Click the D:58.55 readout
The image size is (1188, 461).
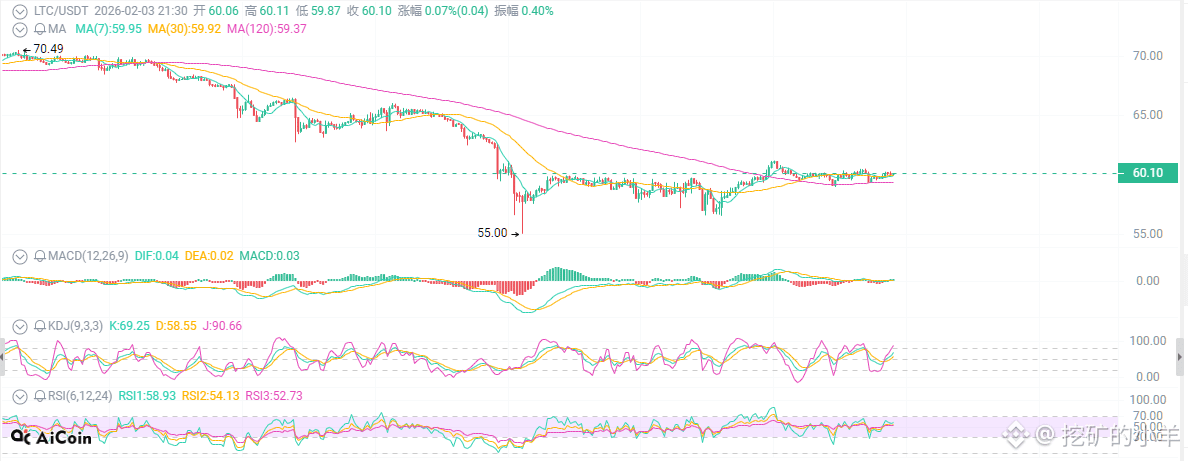(x=176, y=326)
